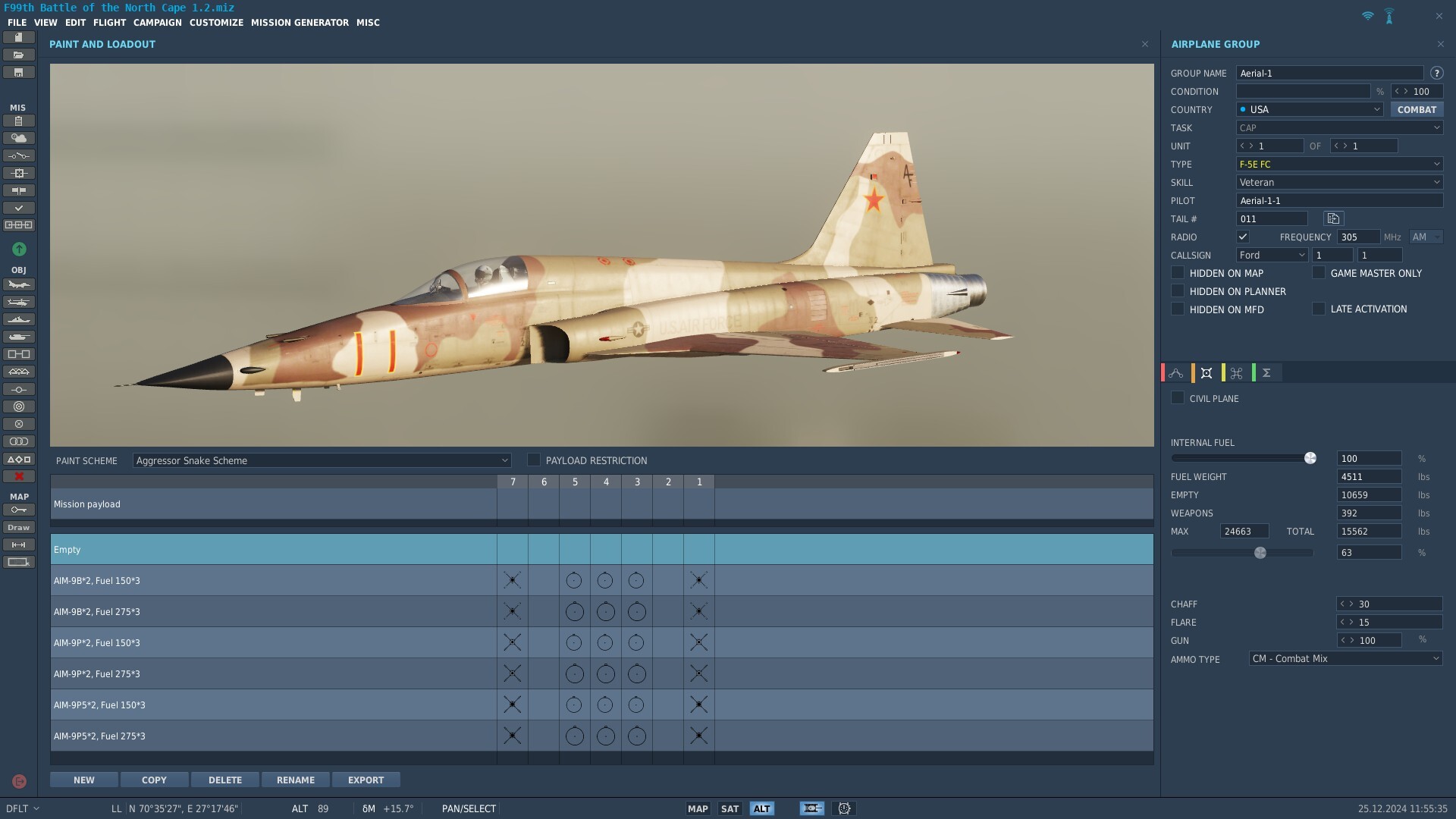The width and height of the screenshot is (1456, 819).
Task: Open mission options checkmark icon
Action: coord(19,208)
